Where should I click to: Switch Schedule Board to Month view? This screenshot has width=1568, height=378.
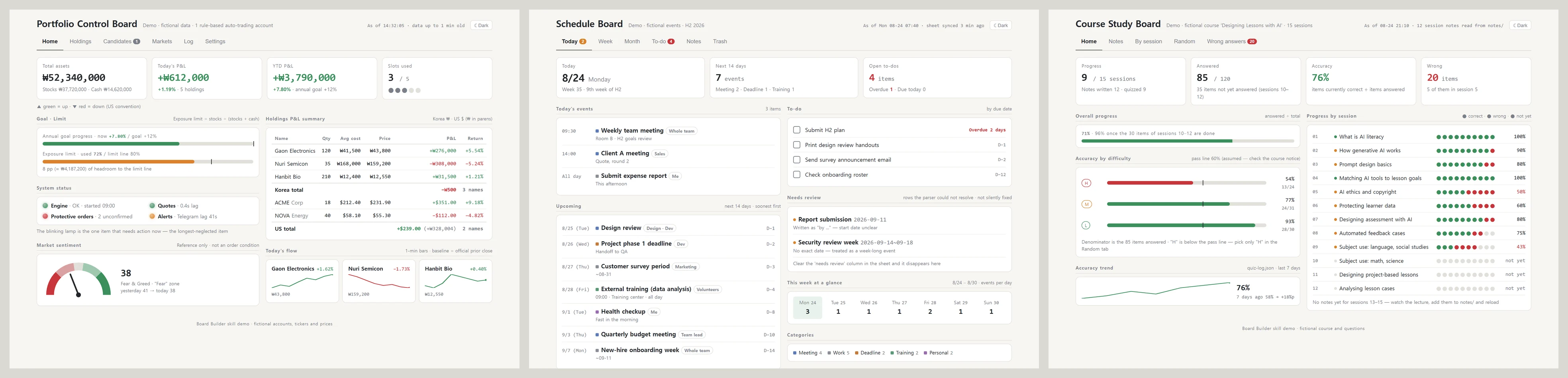coord(632,41)
